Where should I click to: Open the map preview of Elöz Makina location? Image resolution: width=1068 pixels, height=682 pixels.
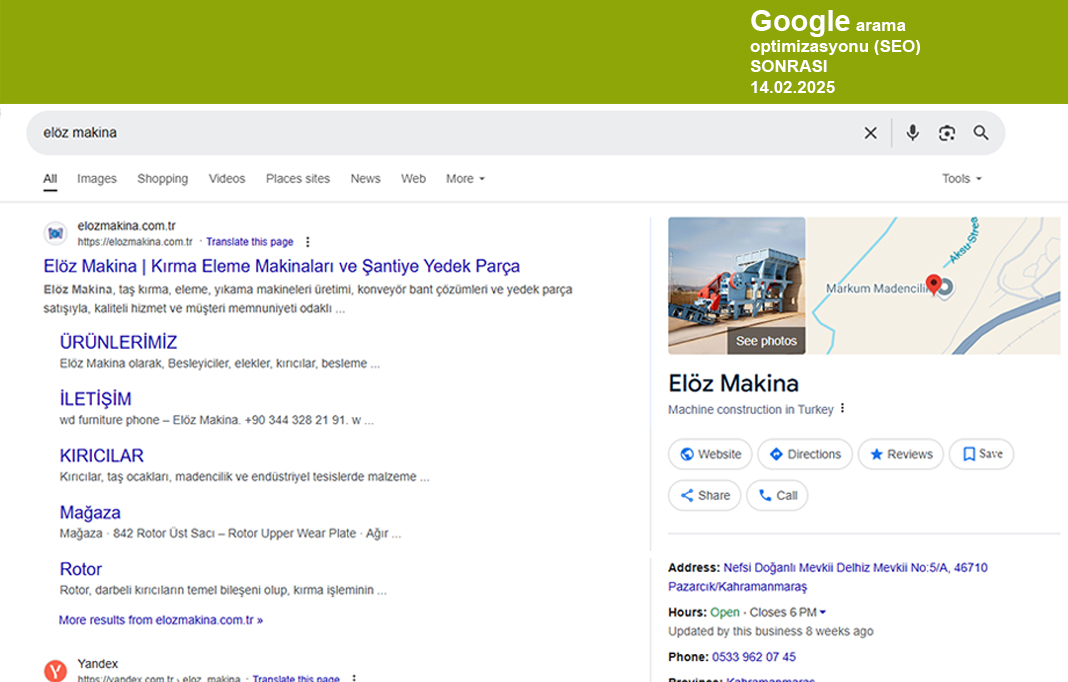(933, 285)
